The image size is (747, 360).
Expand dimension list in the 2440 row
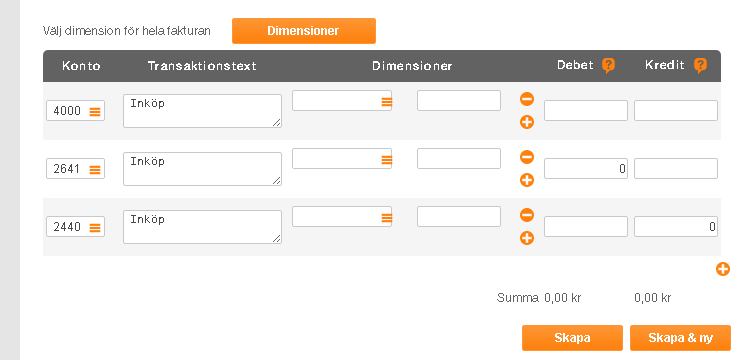[x=386, y=218]
